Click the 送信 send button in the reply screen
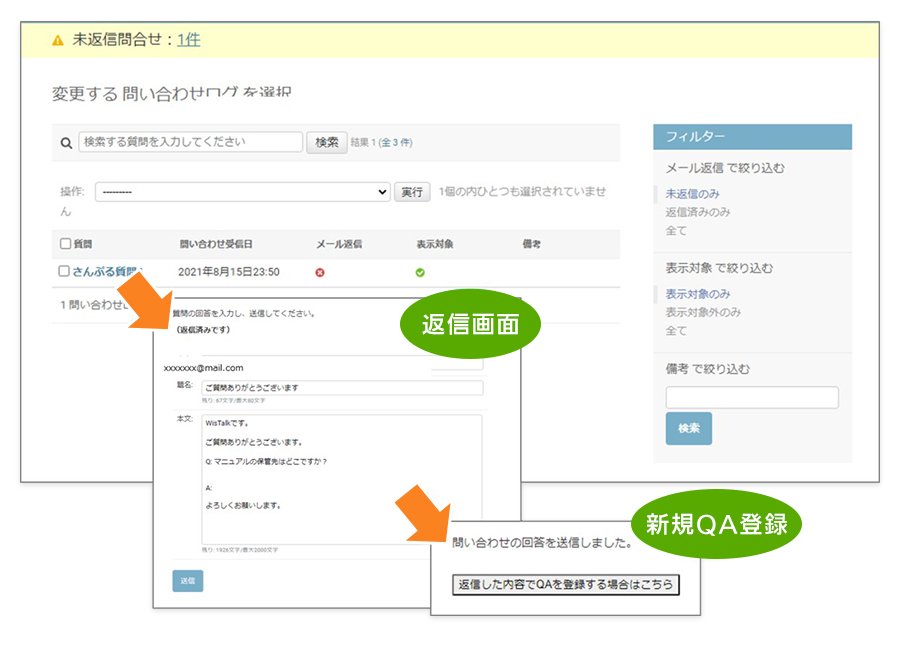Screen dimensions: 900x648 [x=187, y=580]
